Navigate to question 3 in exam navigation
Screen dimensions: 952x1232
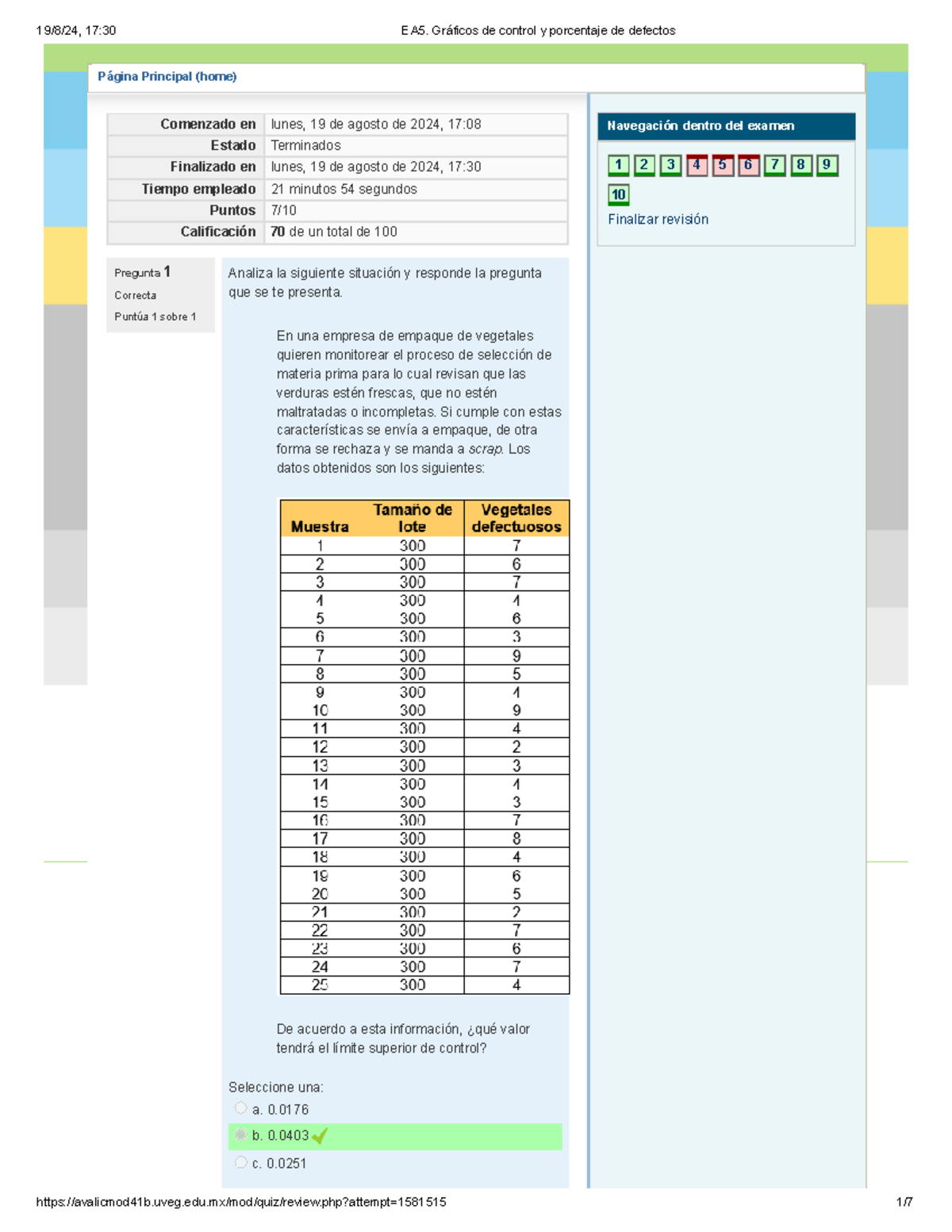click(x=670, y=164)
